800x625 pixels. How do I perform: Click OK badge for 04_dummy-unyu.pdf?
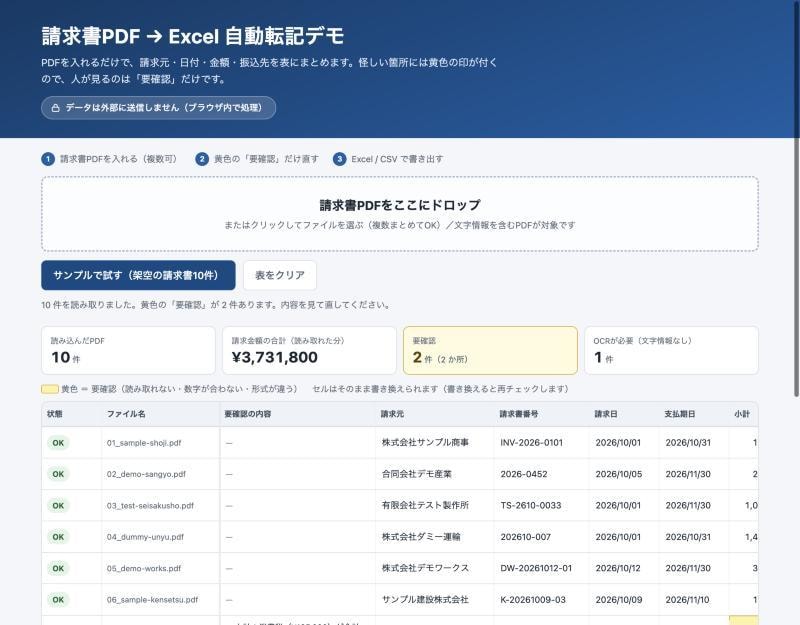click(x=58, y=537)
